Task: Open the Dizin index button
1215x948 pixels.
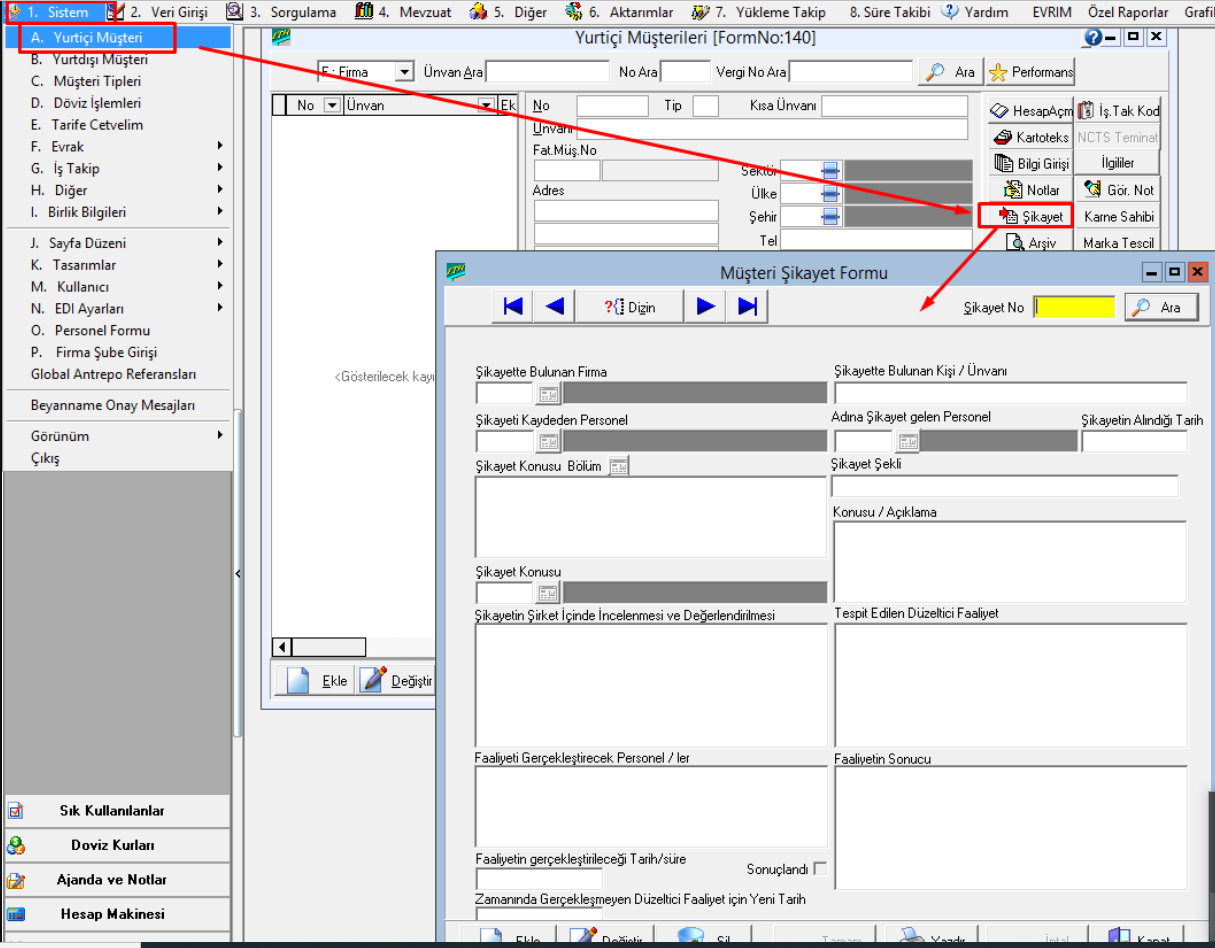Action: pyautogui.click(x=630, y=307)
